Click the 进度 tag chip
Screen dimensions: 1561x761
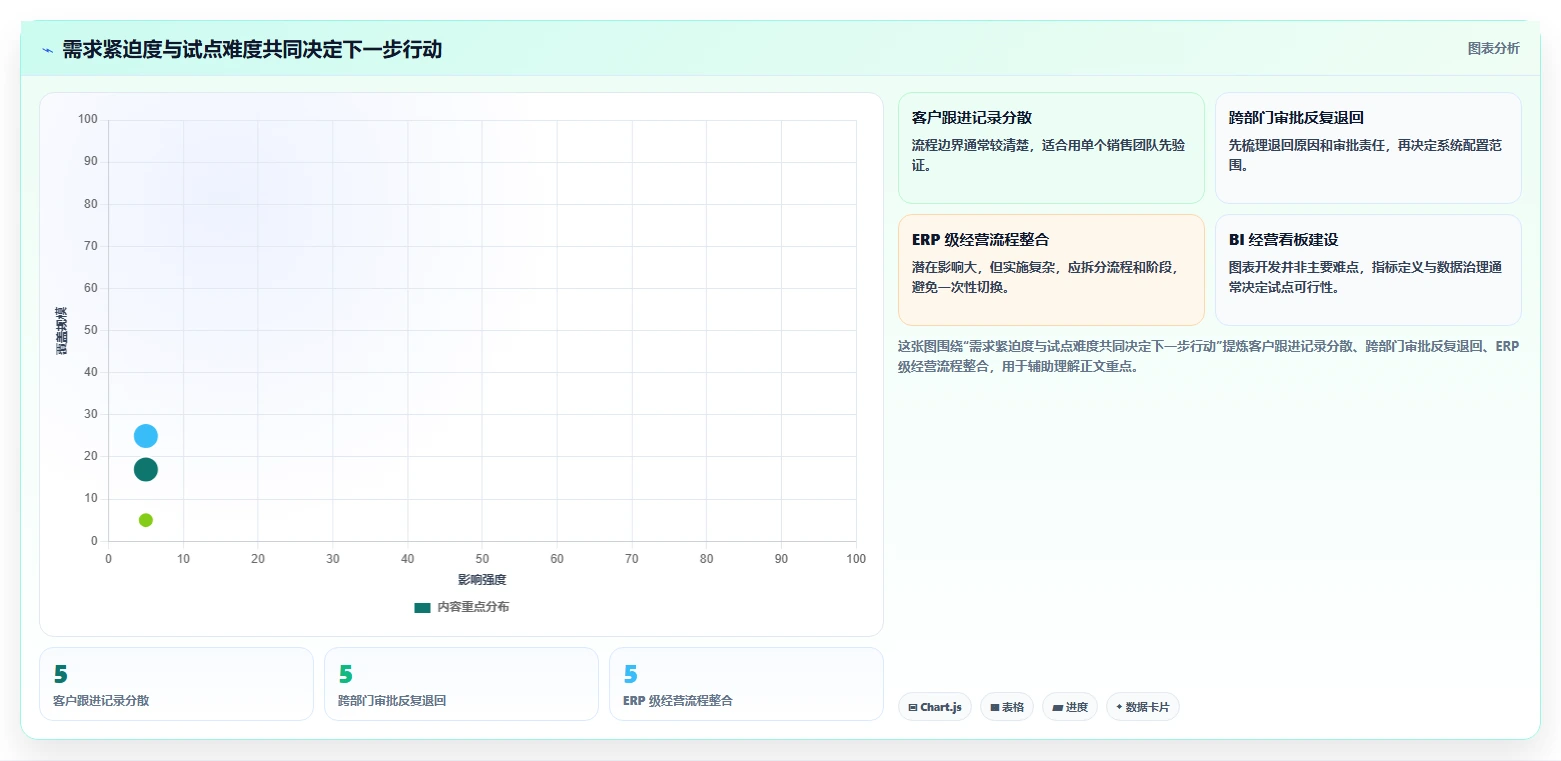1070,707
